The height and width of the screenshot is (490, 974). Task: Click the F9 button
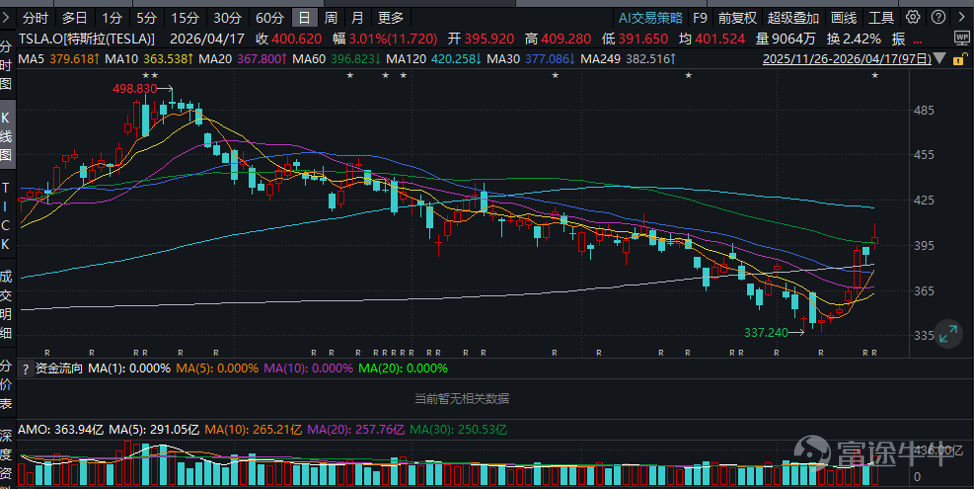tap(700, 18)
